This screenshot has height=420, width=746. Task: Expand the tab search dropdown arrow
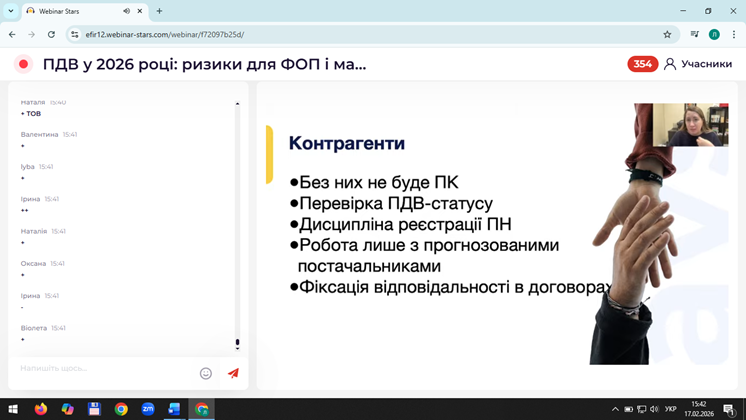(11, 11)
